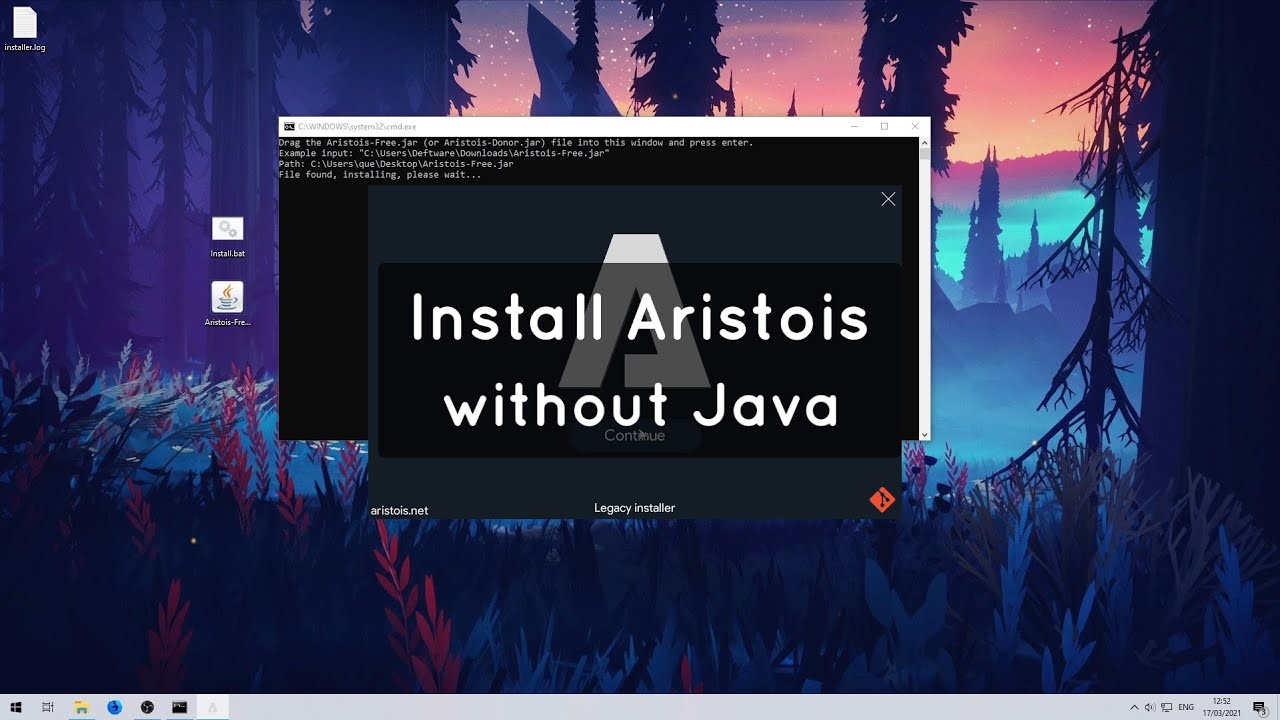Open the aristois.net link in installer
Viewport: 1280px width, 720px height.
point(399,510)
